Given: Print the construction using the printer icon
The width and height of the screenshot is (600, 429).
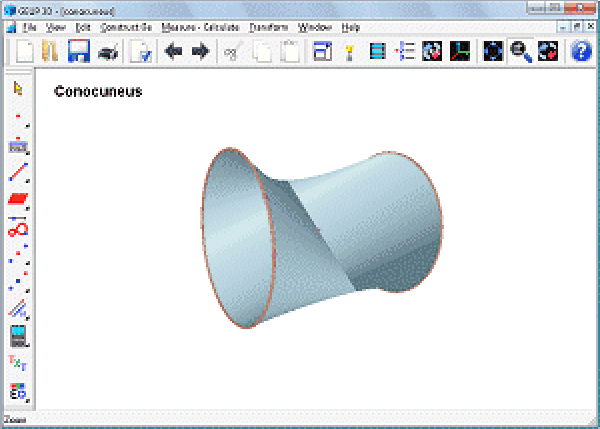Looking at the screenshot, I should click(107, 52).
